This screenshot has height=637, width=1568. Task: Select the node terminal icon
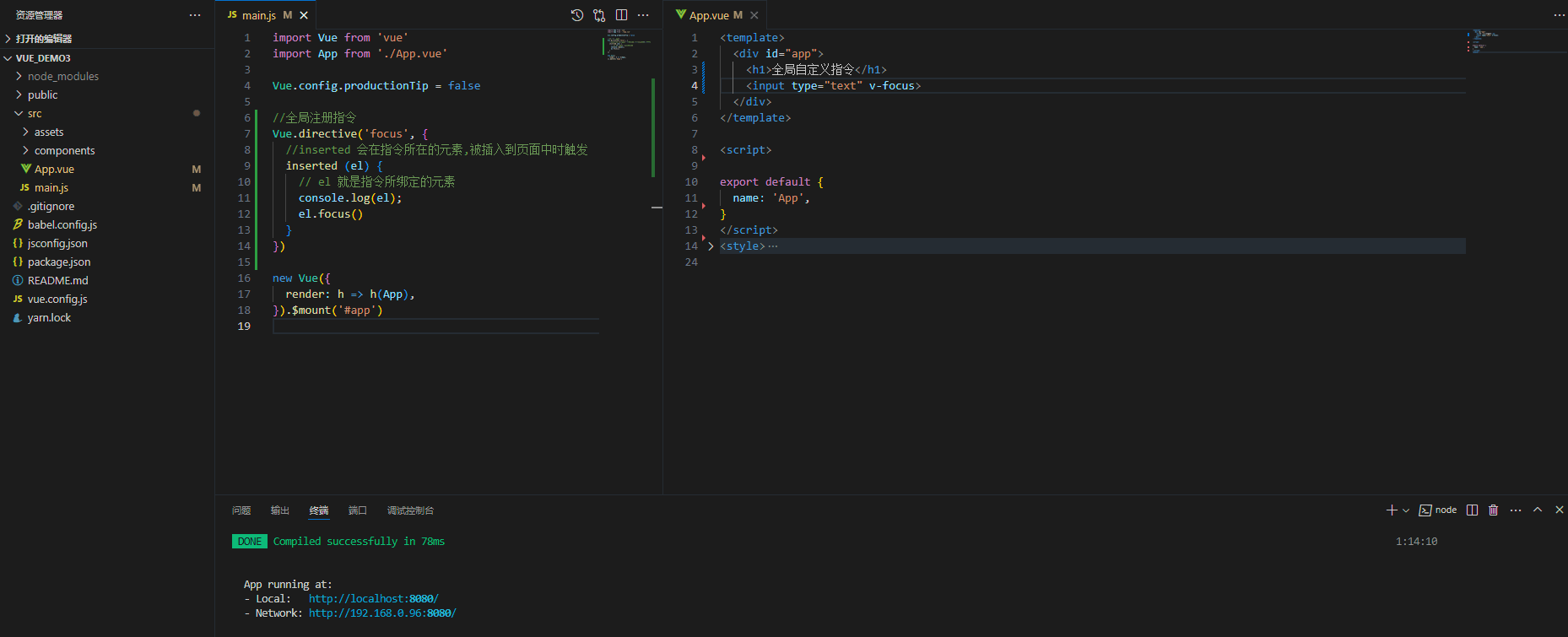[1425, 510]
